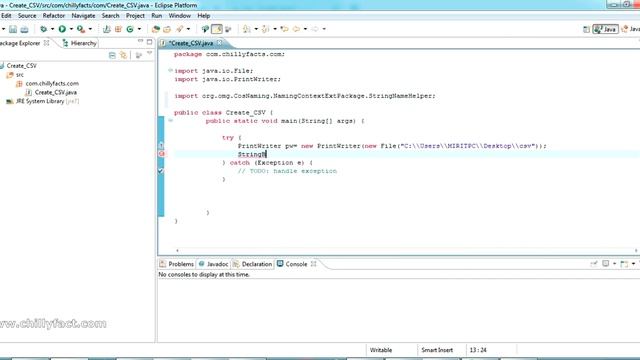The height and width of the screenshot is (360, 640).
Task: Click the Last Edit Location icon
Action: point(284,29)
